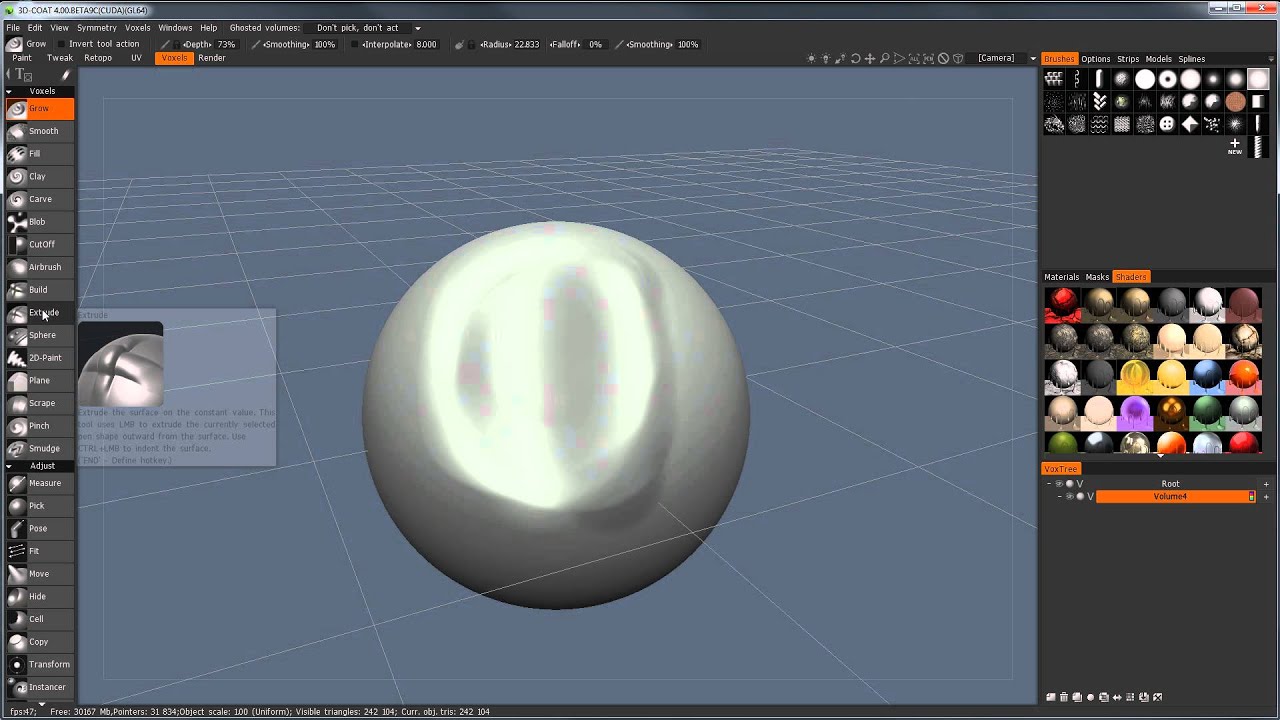Select the Pose tool
Image resolution: width=1280 pixels, height=720 pixels.
tap(38, 528)
